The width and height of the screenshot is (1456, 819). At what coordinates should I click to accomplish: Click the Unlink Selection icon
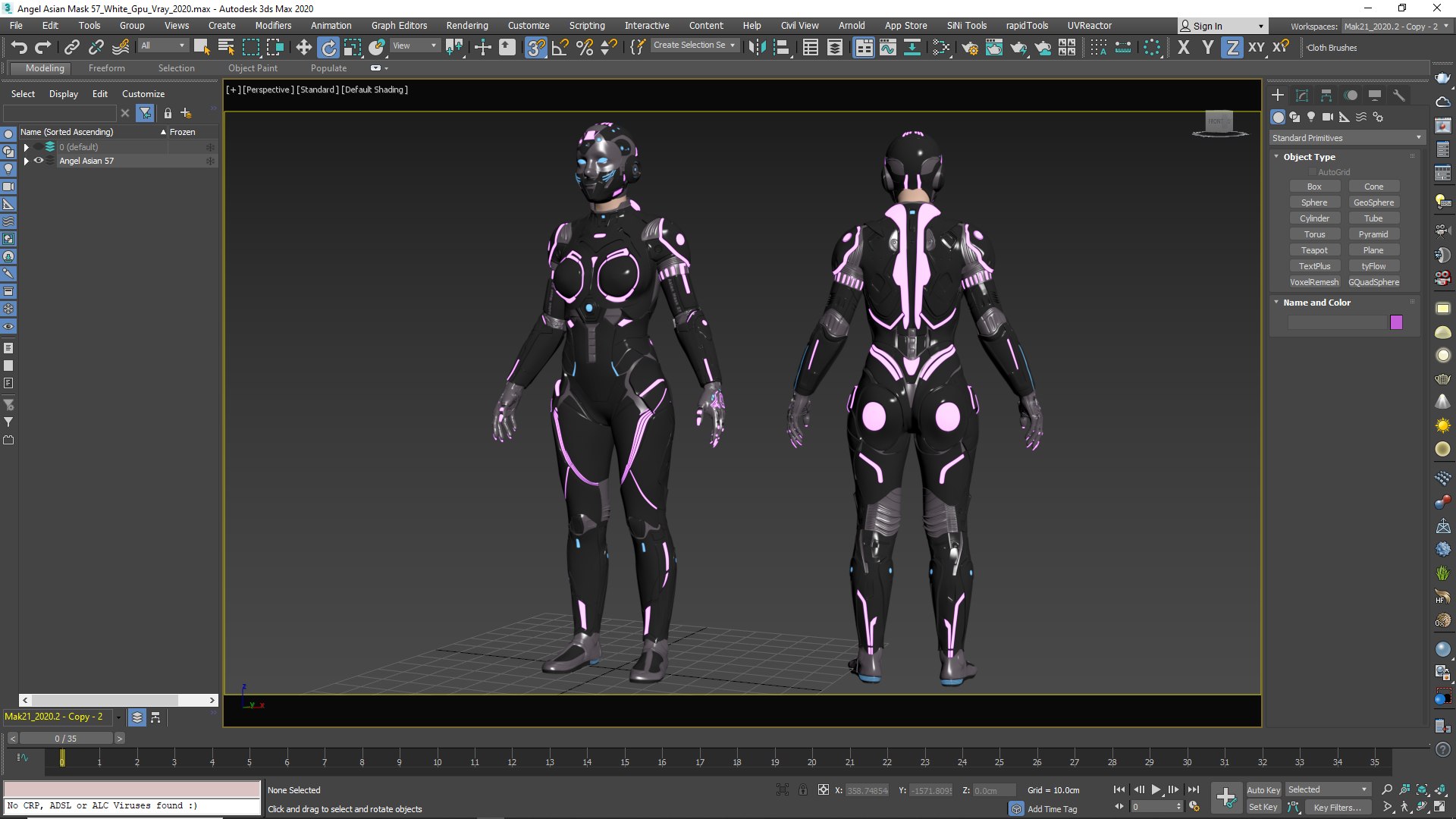(x=96, y=47)
